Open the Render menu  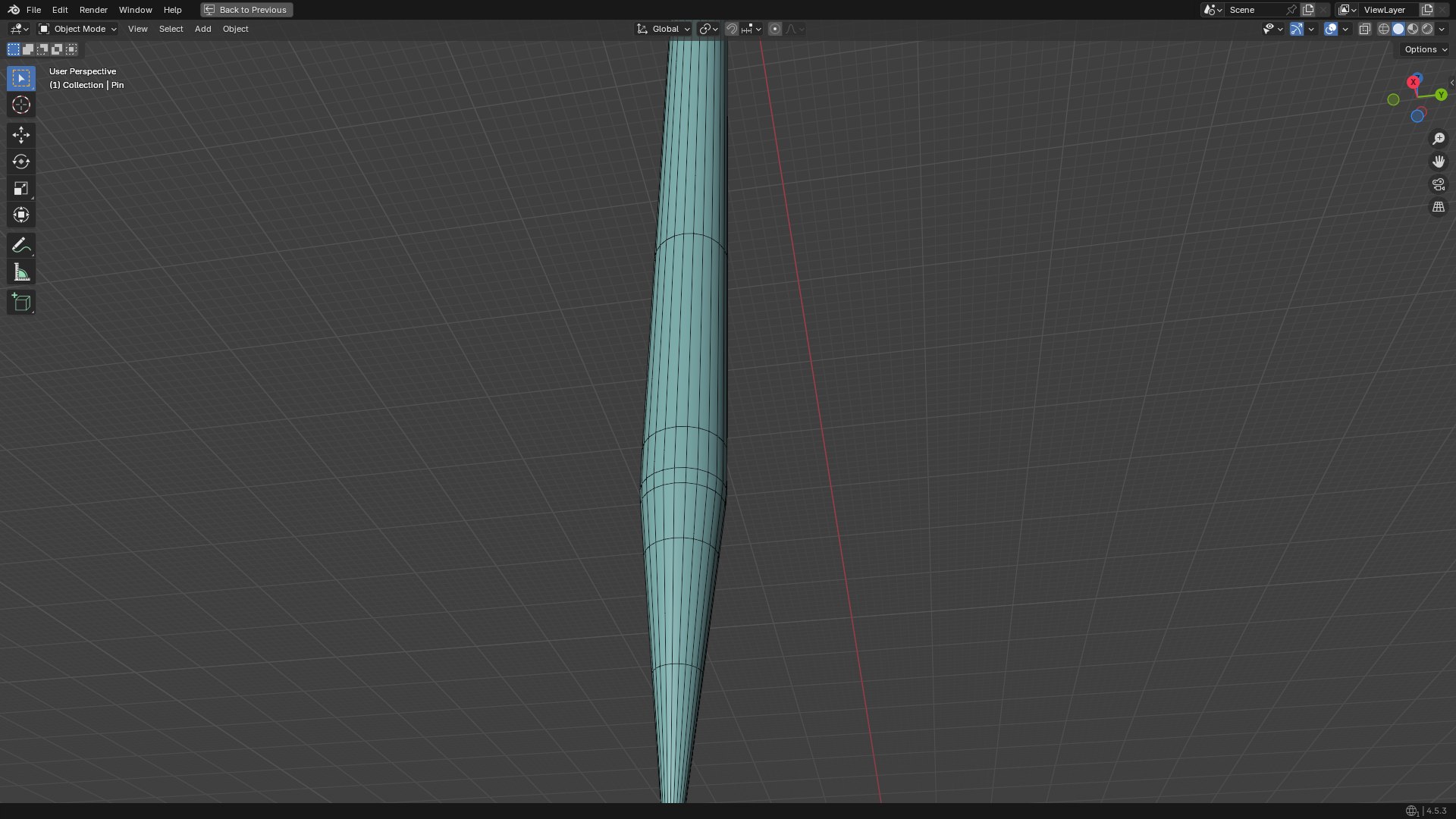(x=93, y=10)
